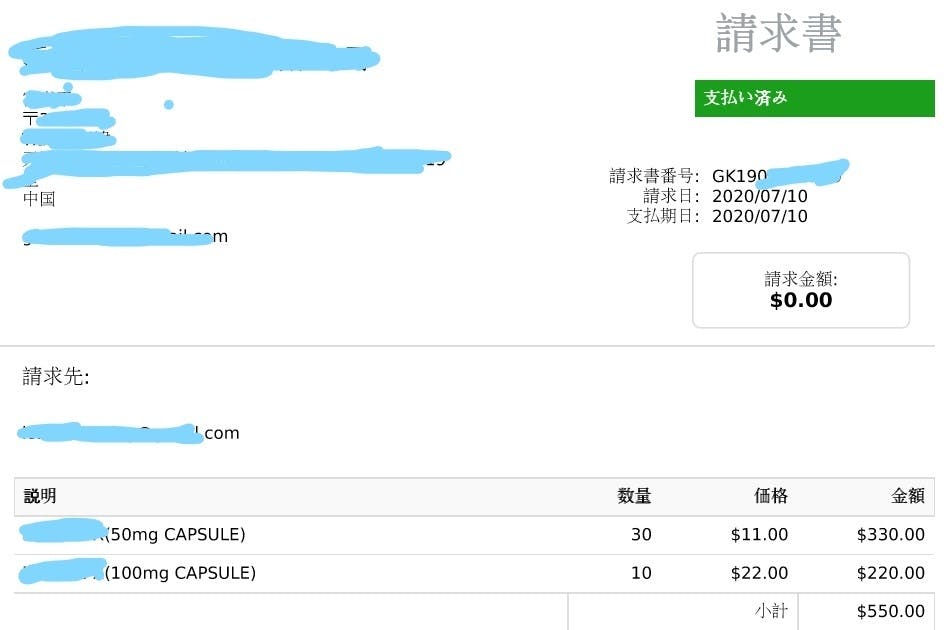Screen dimensions: 949x630
Task: Click the 支払期日 due date value
Action: 759,216
